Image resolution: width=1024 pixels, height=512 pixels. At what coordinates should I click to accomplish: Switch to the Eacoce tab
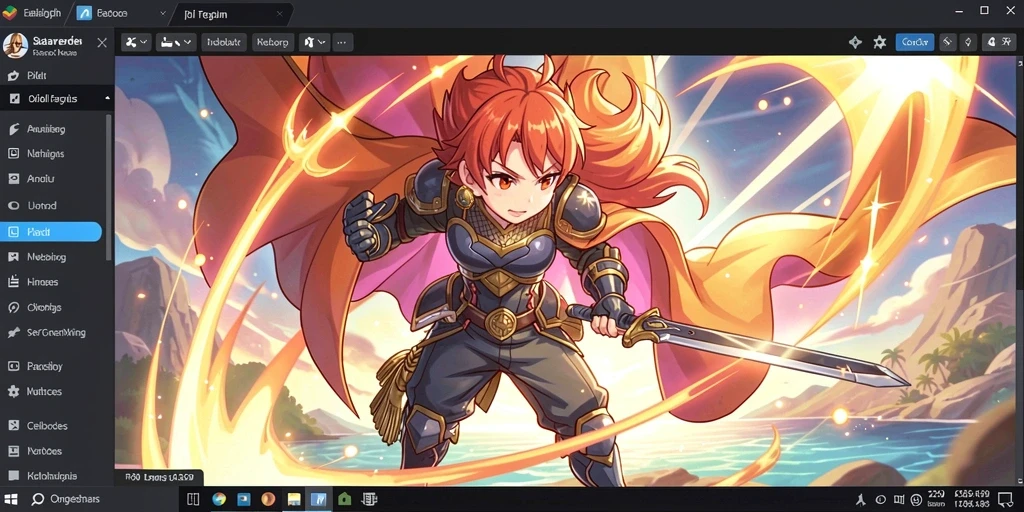pos(121,13)
